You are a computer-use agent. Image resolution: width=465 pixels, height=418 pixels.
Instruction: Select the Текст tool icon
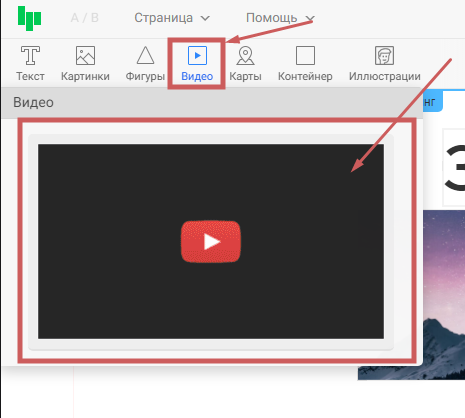[x=30, y=55]
